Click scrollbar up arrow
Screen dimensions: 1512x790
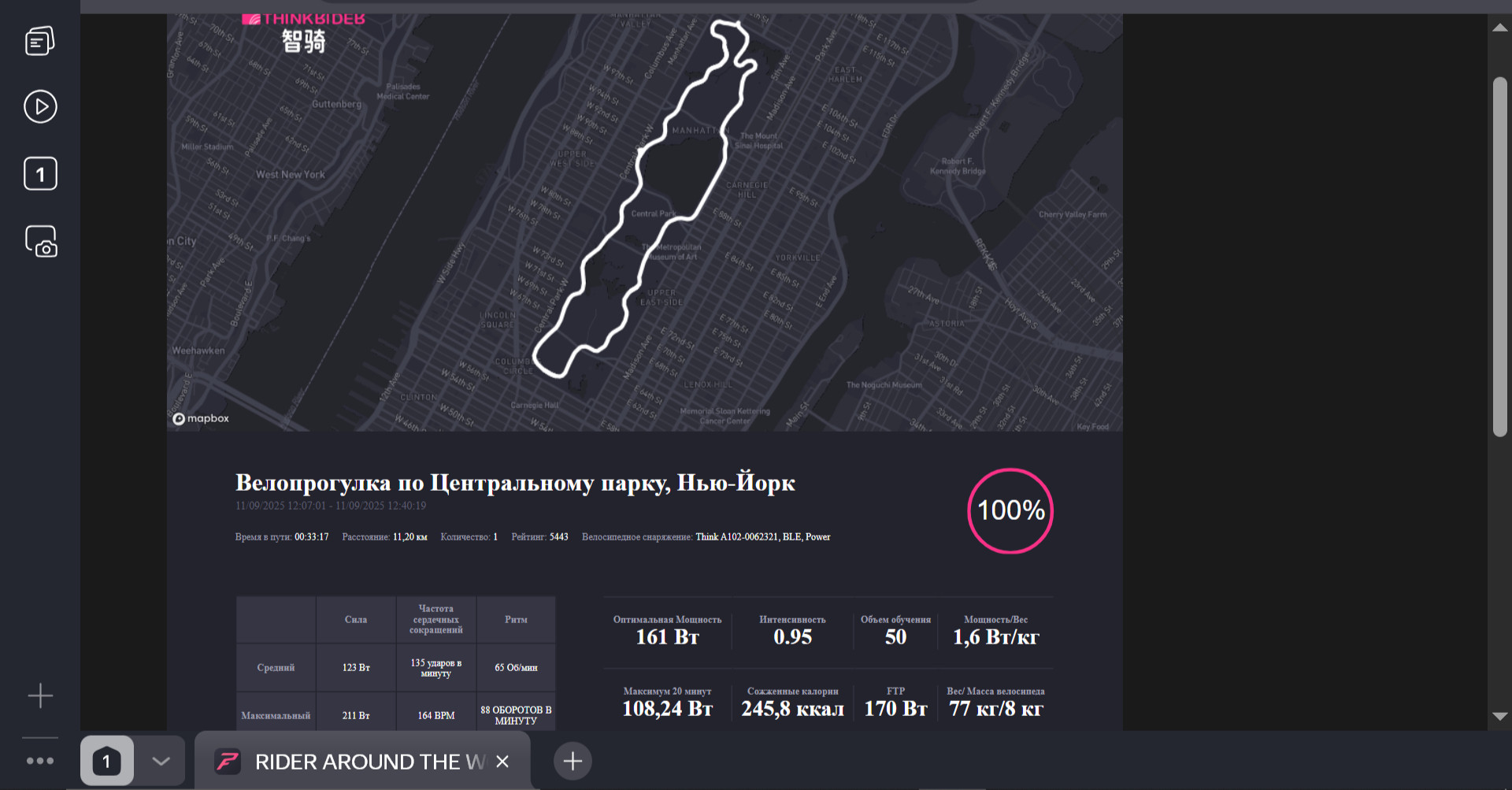pos(1499,28)
